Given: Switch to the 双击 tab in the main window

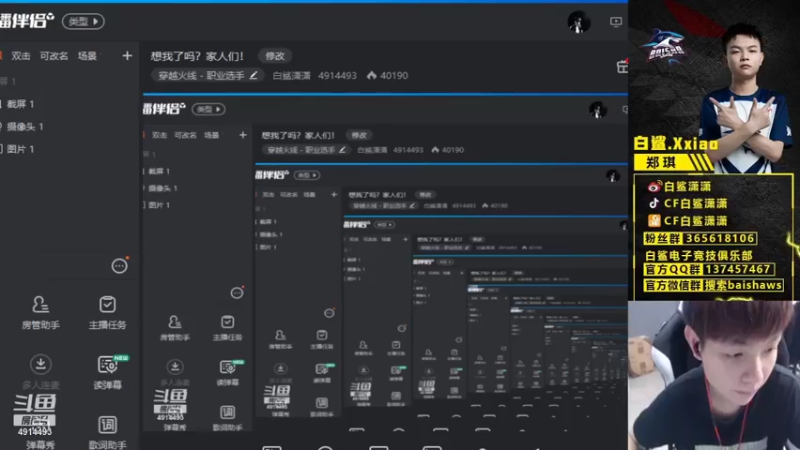Looking at the screenshot, I should point(21,56).
